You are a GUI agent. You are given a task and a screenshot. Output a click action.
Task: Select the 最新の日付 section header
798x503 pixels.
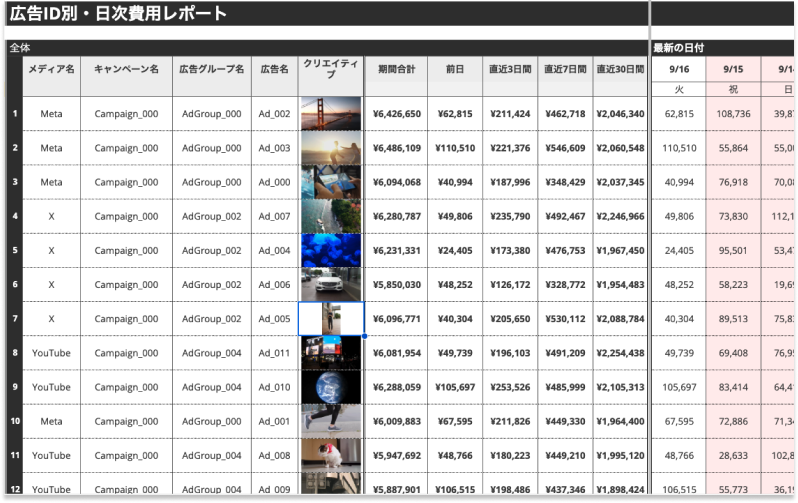coord(679,47)
